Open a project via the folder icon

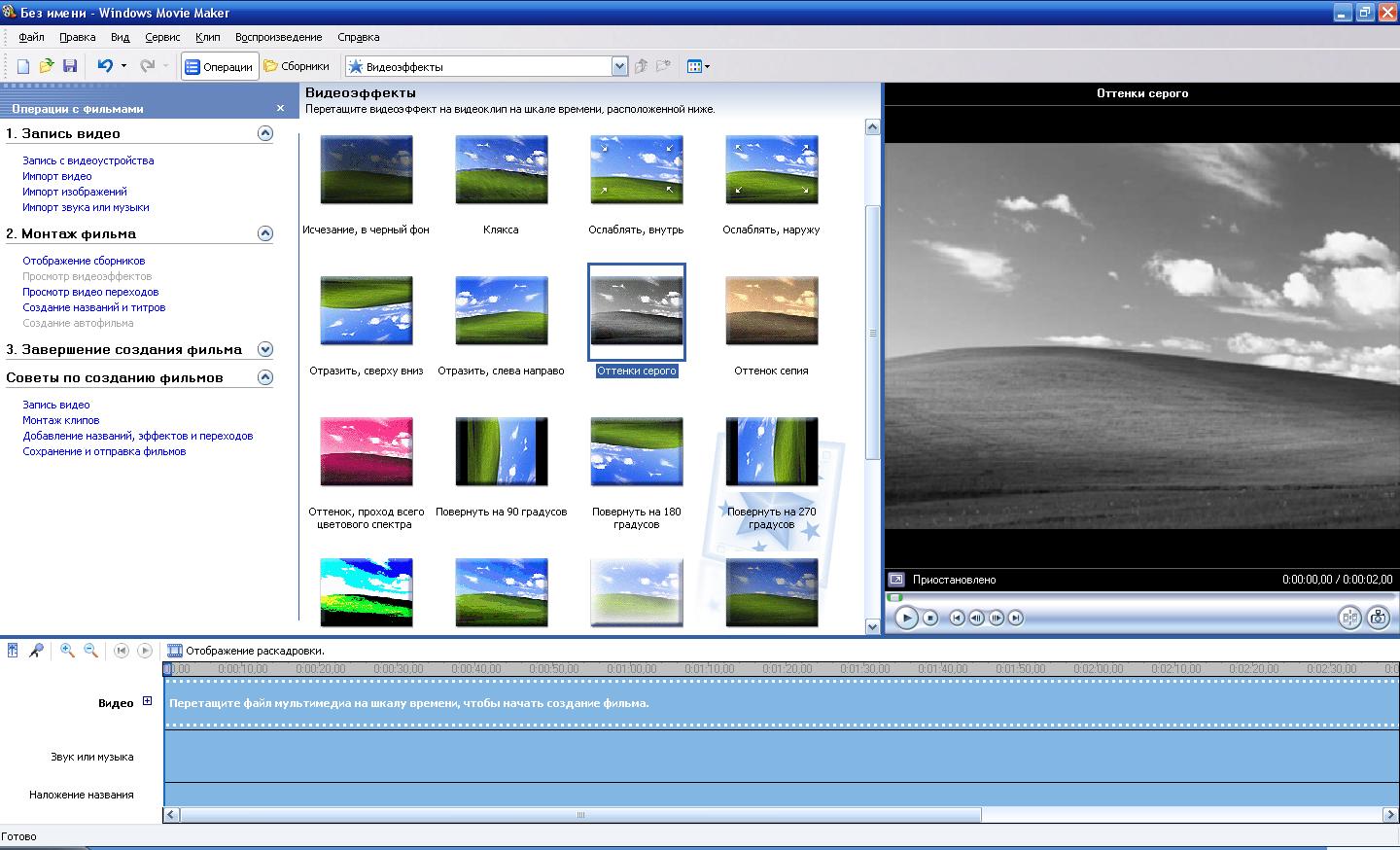pos(47,66)
